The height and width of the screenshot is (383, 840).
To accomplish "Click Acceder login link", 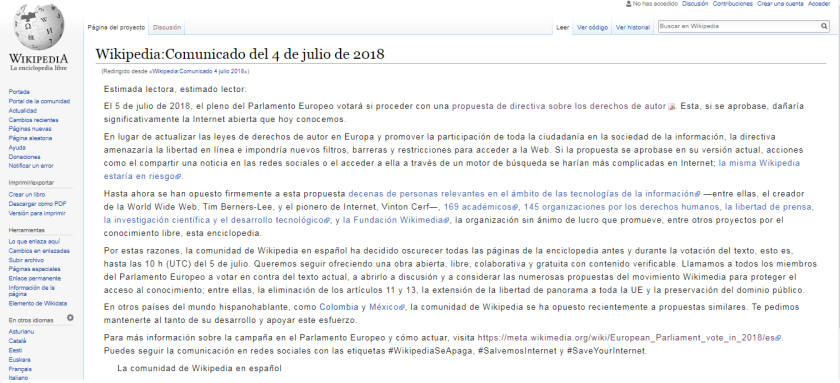I will click(819, 4).
